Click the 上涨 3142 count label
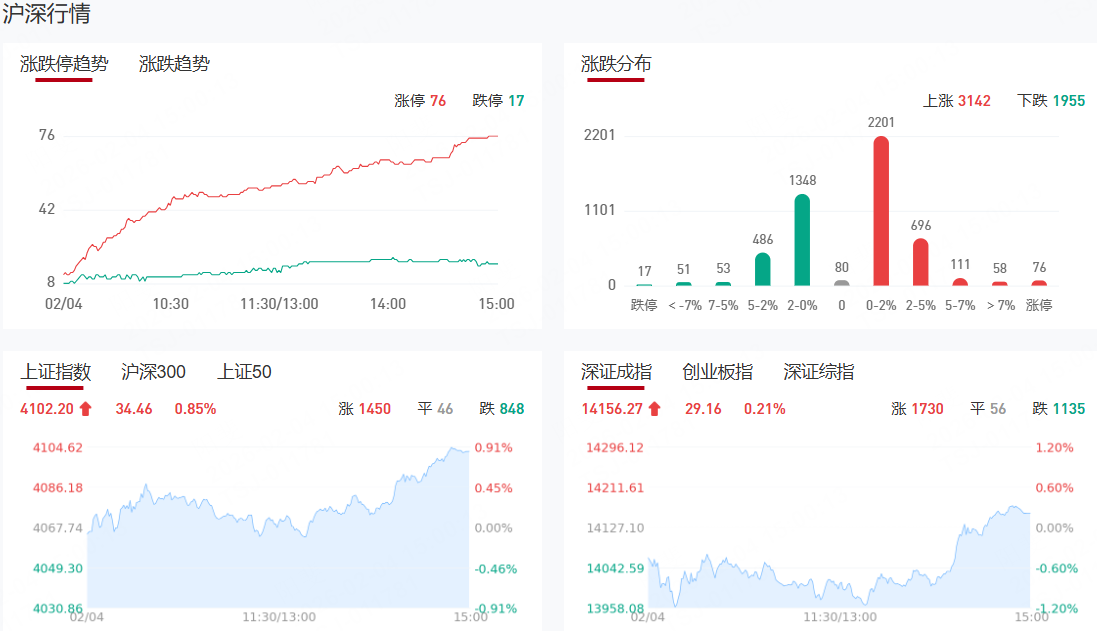 tap(956, 101)
